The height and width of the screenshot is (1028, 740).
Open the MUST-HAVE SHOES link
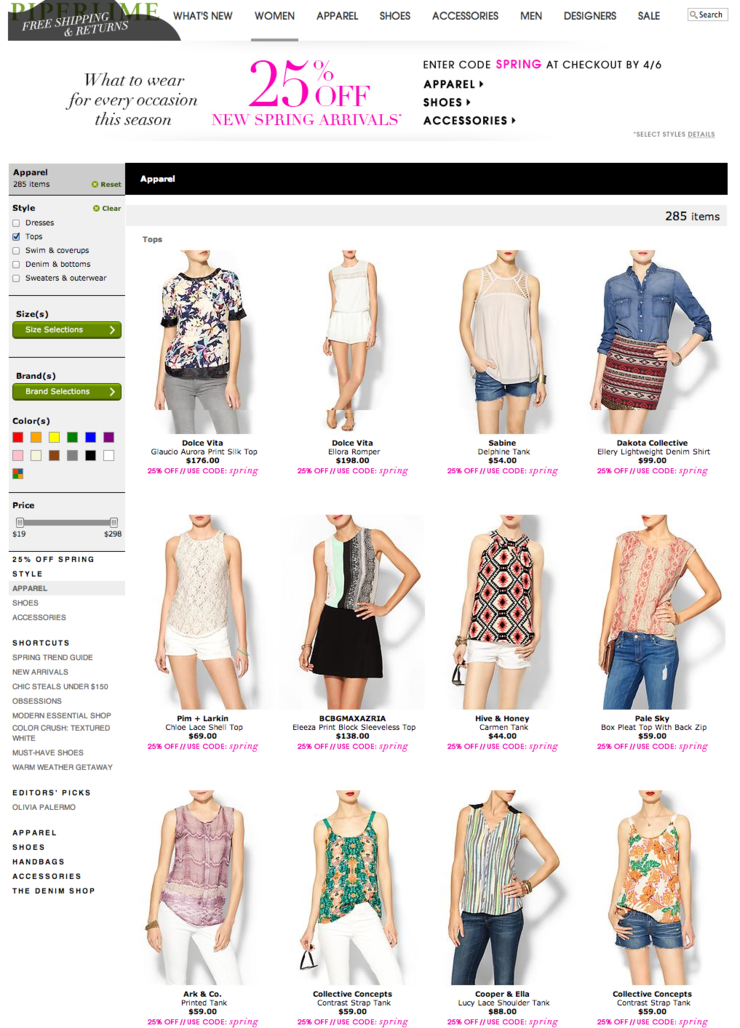tap(48, 753)
